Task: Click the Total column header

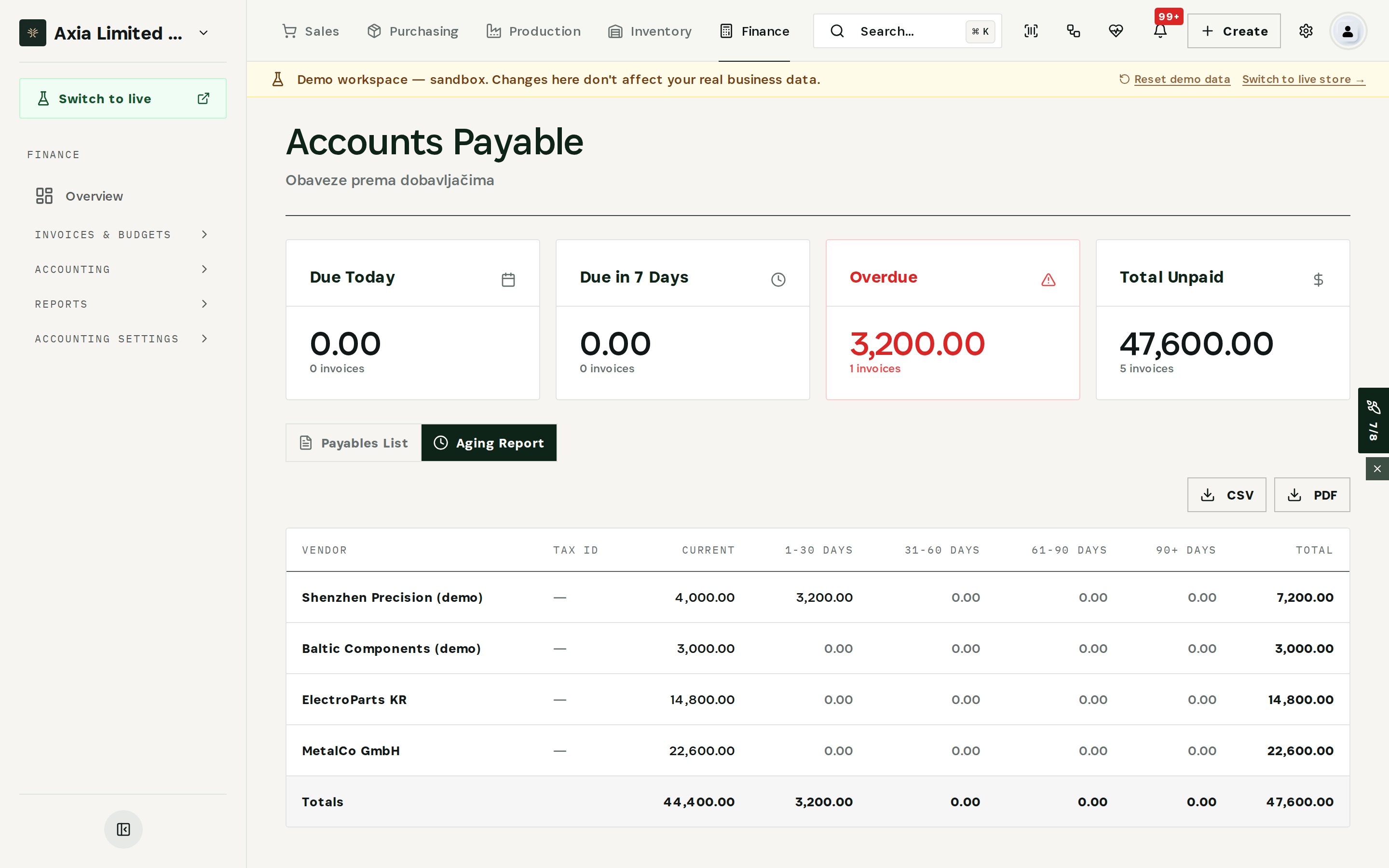Action: pyautogui.click(x=1314, y=550)
